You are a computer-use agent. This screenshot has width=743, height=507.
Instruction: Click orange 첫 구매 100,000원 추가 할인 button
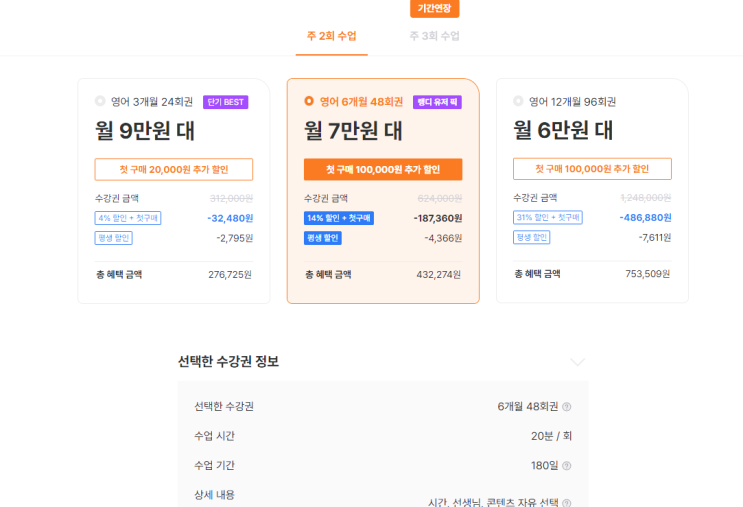pos(383,169)
